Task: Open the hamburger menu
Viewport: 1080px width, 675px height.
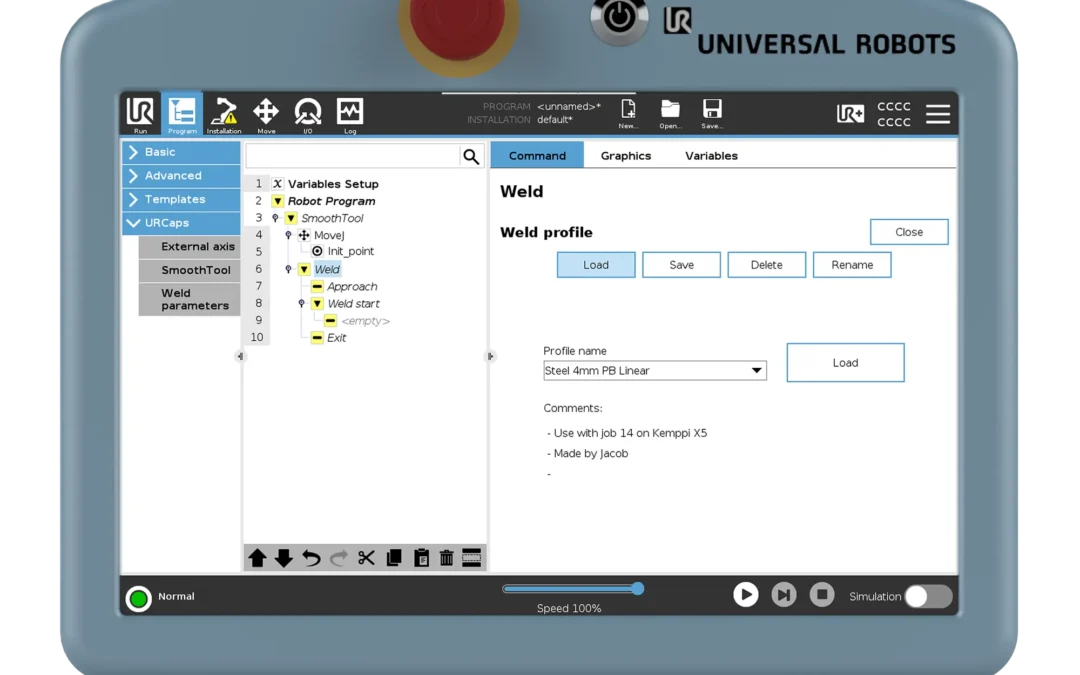Action: pyautogui.click(x=937, y=114)
